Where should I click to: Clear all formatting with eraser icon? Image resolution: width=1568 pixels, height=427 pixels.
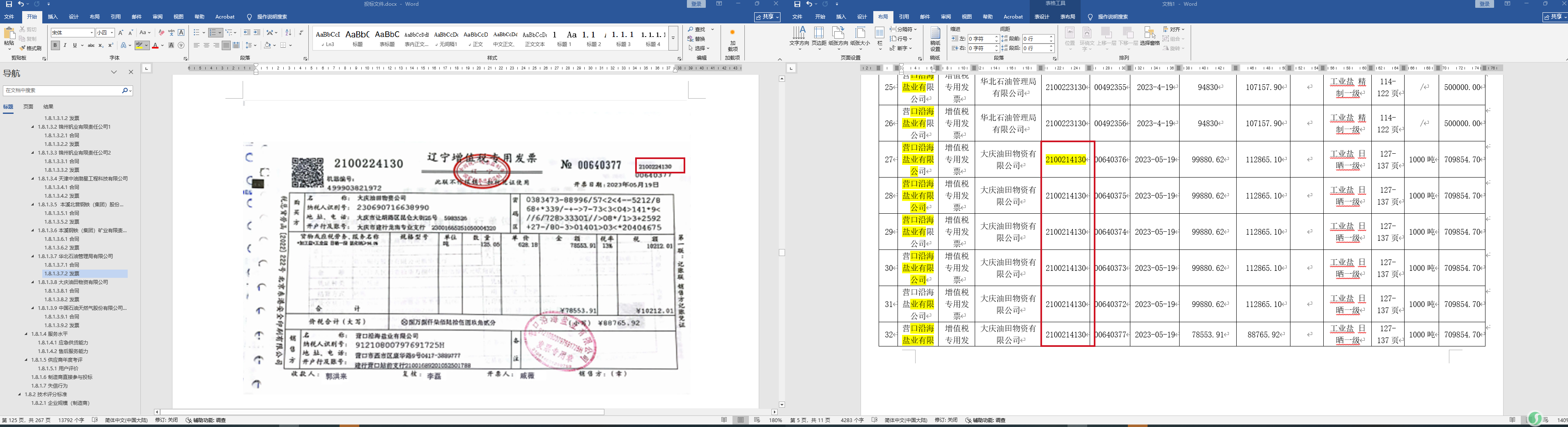pos(161,32)
